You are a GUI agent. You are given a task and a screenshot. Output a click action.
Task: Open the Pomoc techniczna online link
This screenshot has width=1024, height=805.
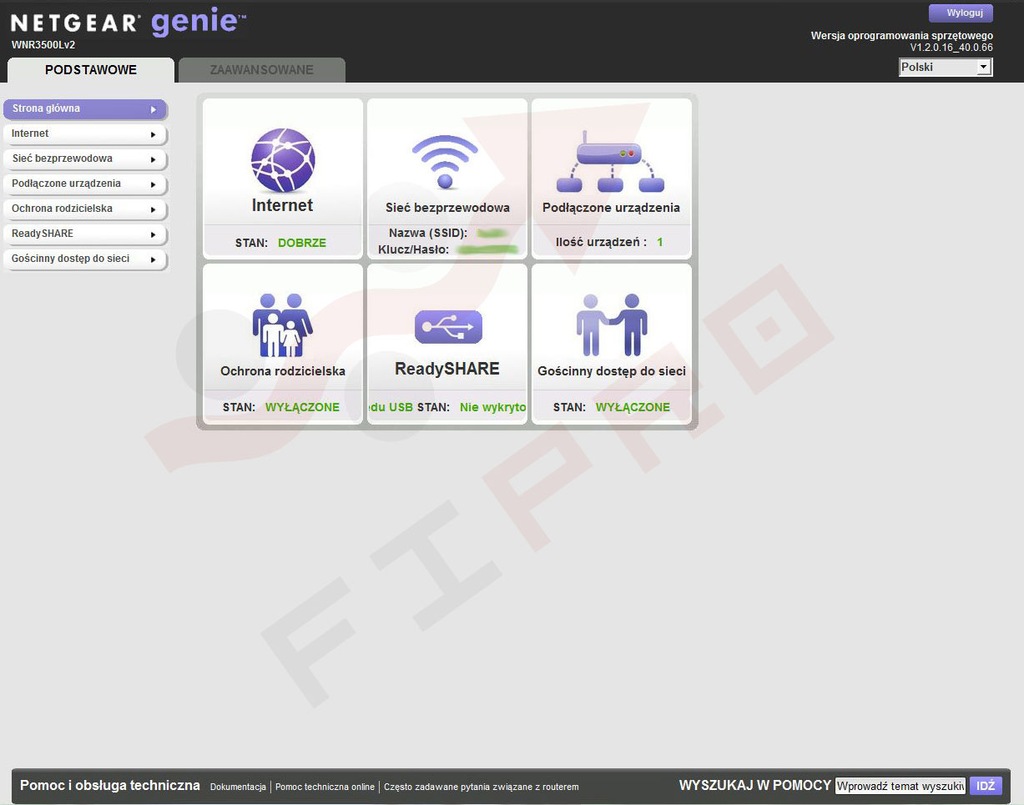coord(325,787)
